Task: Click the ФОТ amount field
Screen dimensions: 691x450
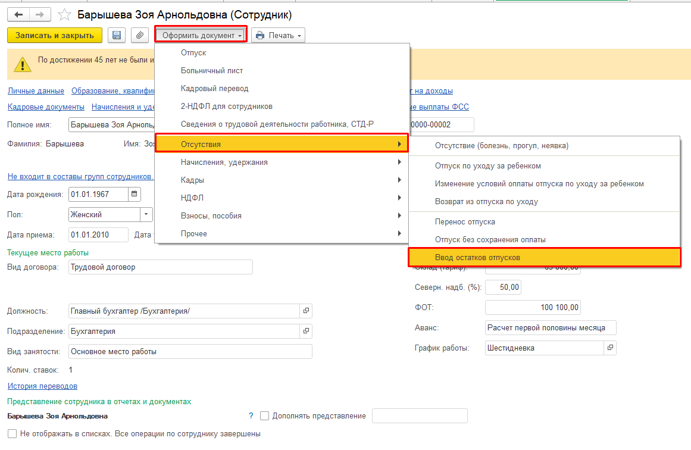Action: pyautogui.click(x=533, y=307)
